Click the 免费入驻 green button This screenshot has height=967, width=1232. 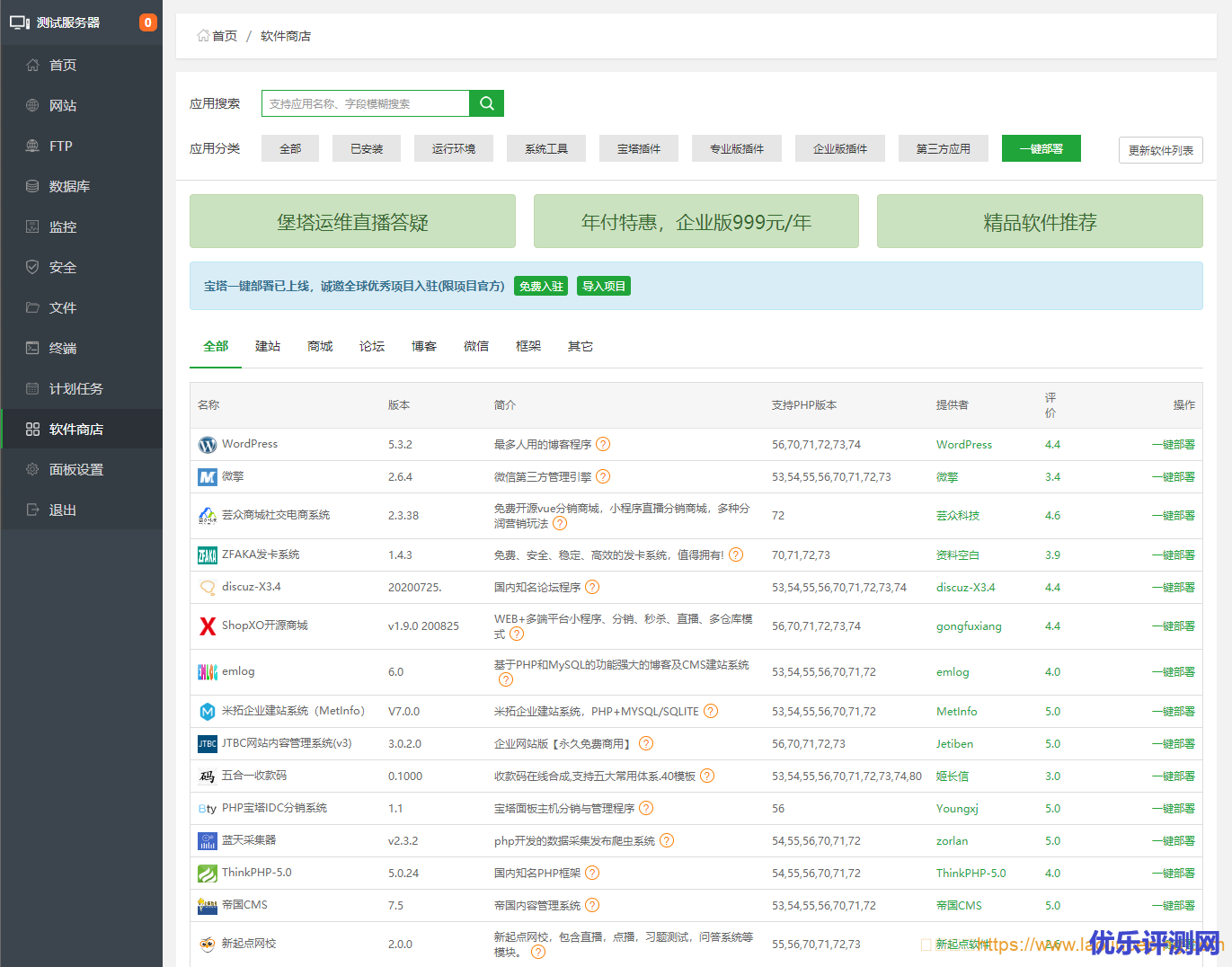coord(541,286)
